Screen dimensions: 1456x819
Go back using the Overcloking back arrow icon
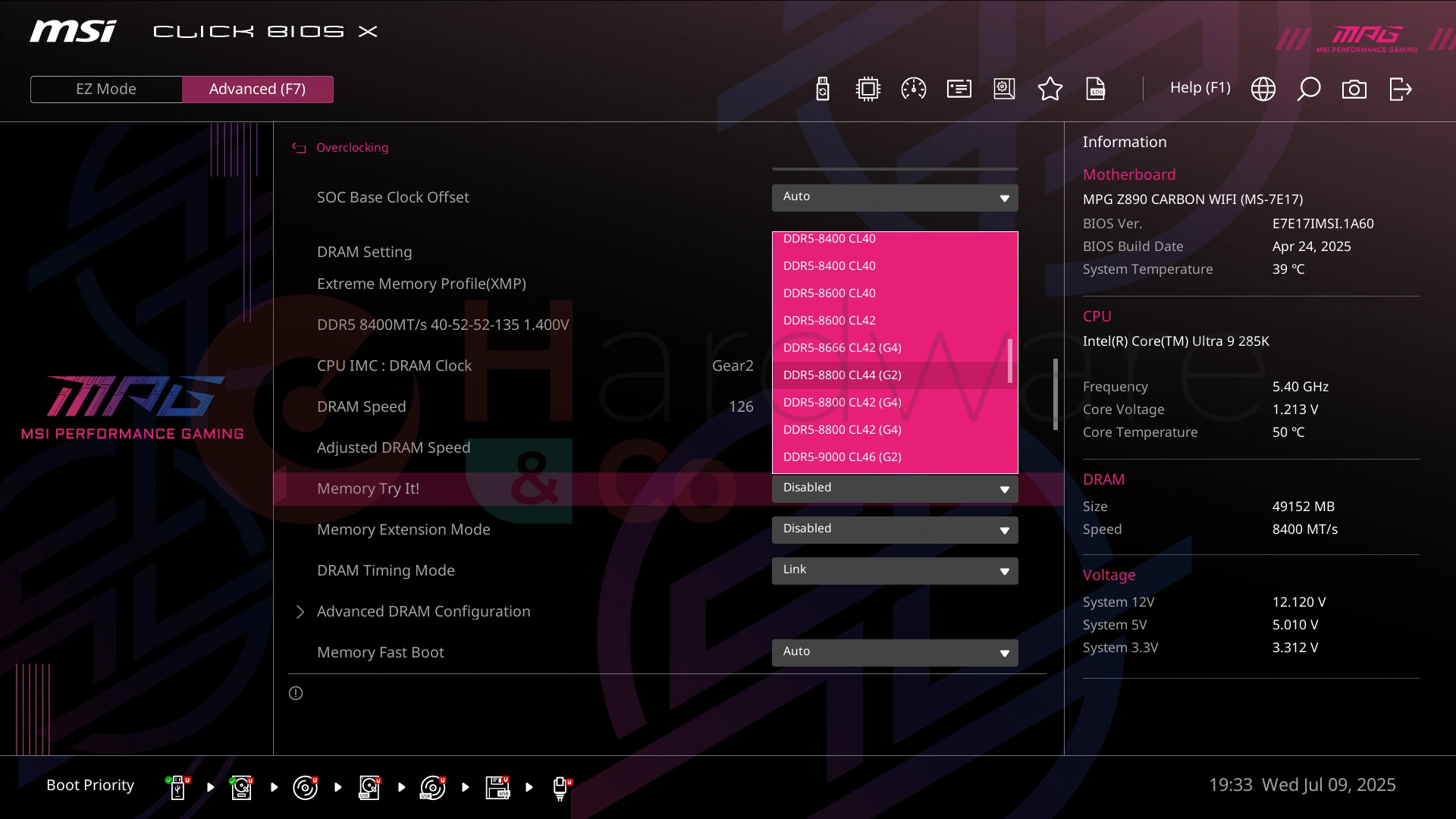tap(299, 148)
